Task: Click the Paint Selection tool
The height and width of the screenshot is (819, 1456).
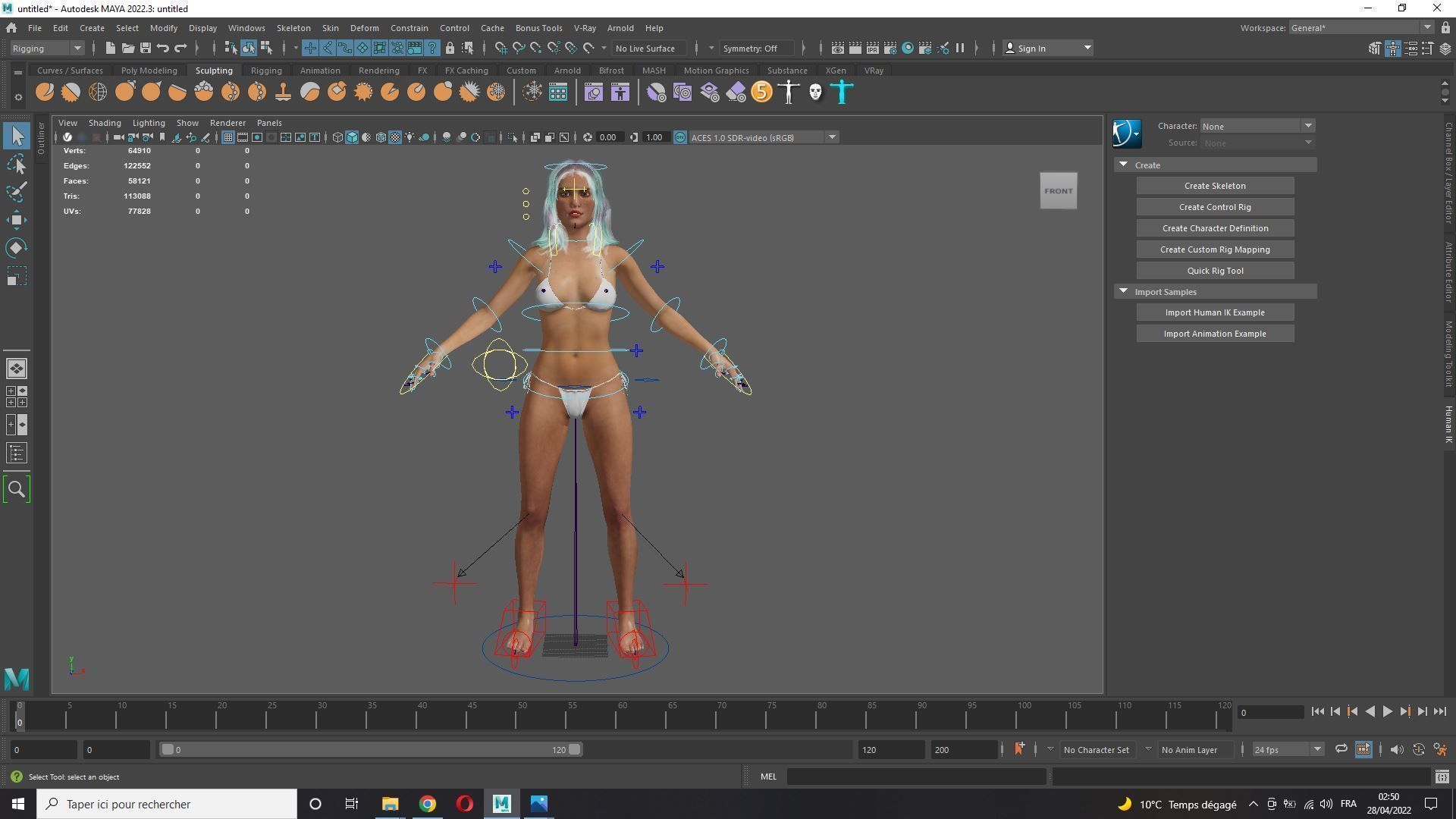Action: tap(17, 192)
